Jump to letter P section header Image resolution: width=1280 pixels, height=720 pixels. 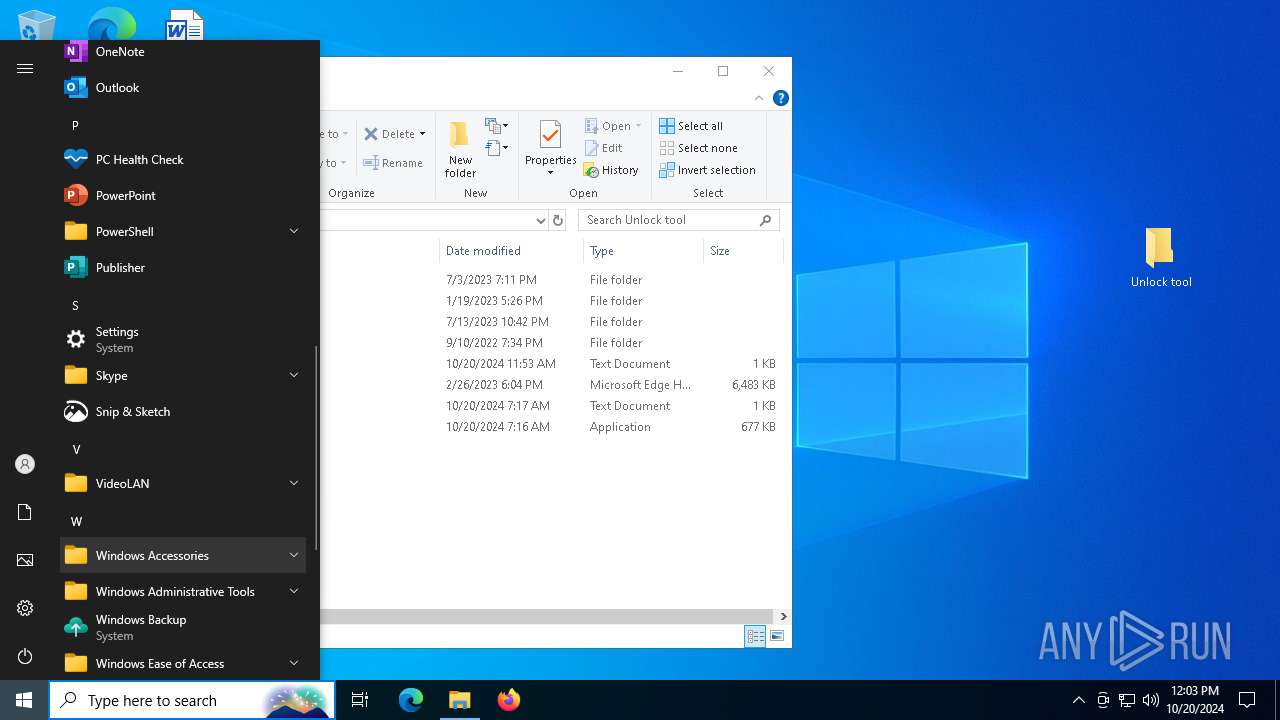(75, 125)
